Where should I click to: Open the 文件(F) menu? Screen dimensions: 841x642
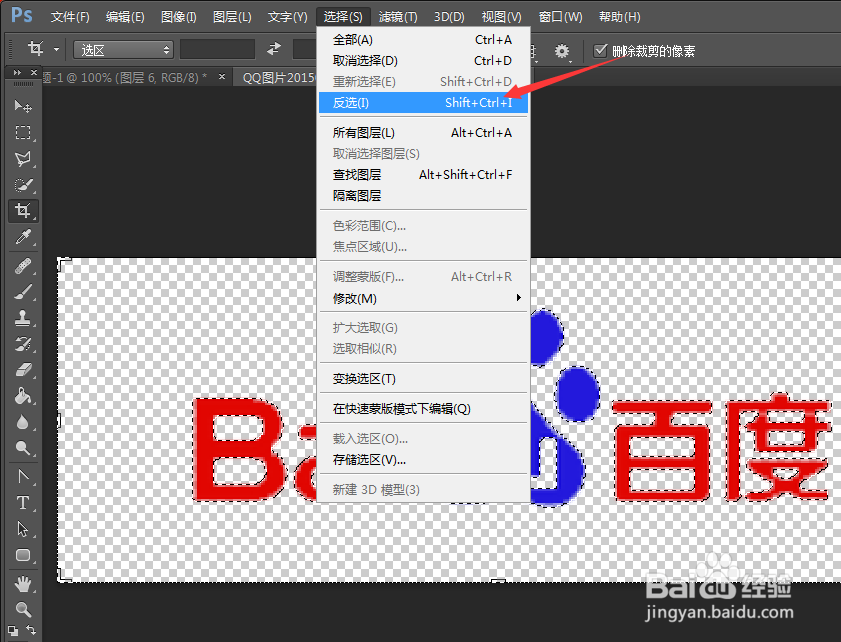point(70,17)
